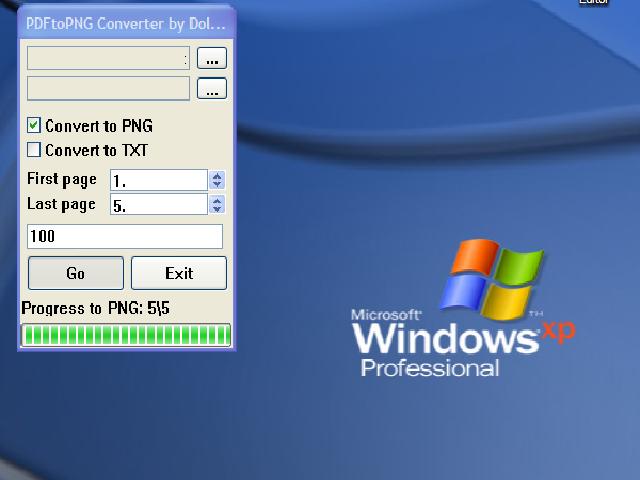640x480 pixels.
Task: Click the field containing 100
Action: 125,236
